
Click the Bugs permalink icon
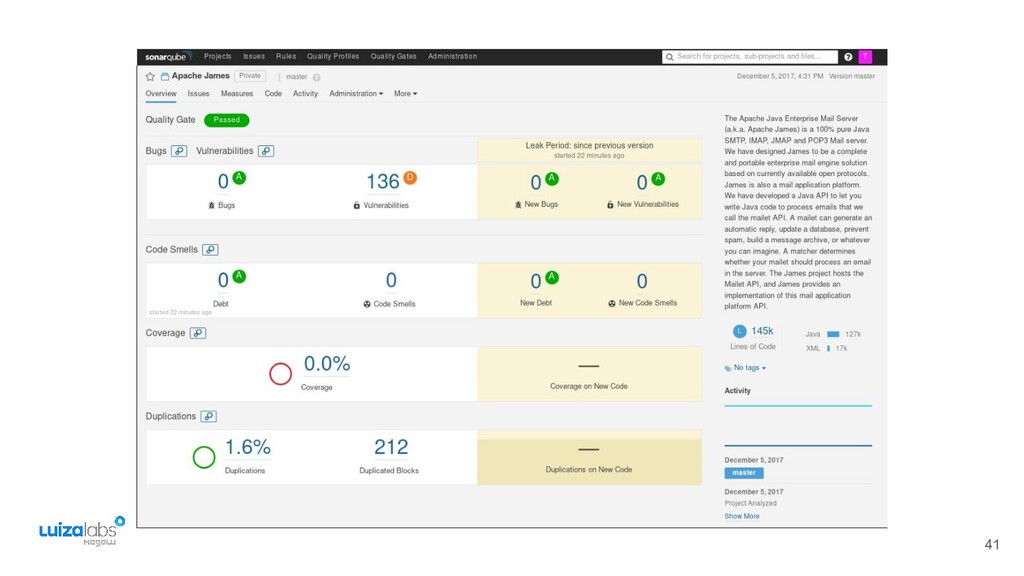(179, 151)
